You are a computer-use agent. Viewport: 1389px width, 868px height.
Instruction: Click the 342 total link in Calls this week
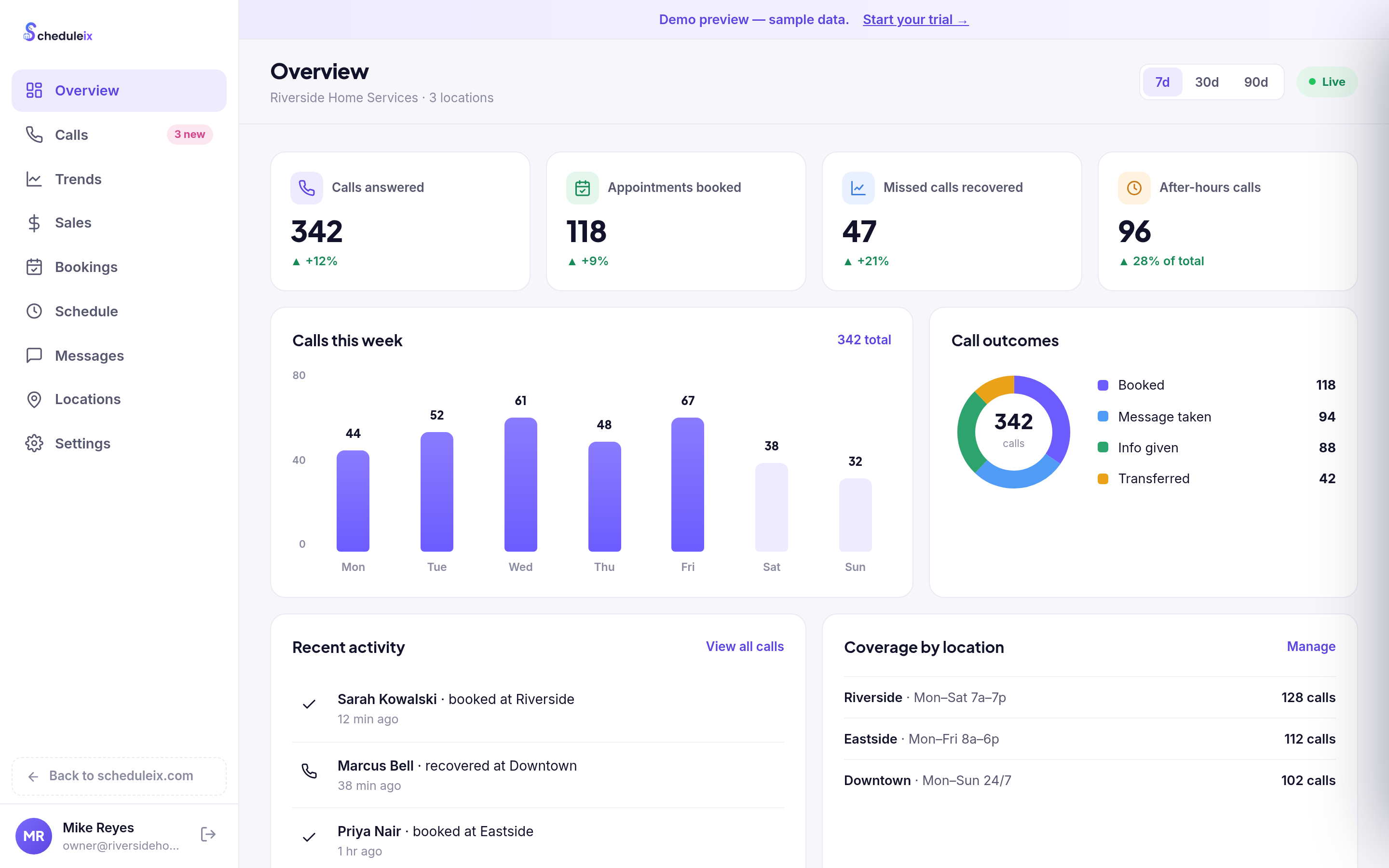864,340
